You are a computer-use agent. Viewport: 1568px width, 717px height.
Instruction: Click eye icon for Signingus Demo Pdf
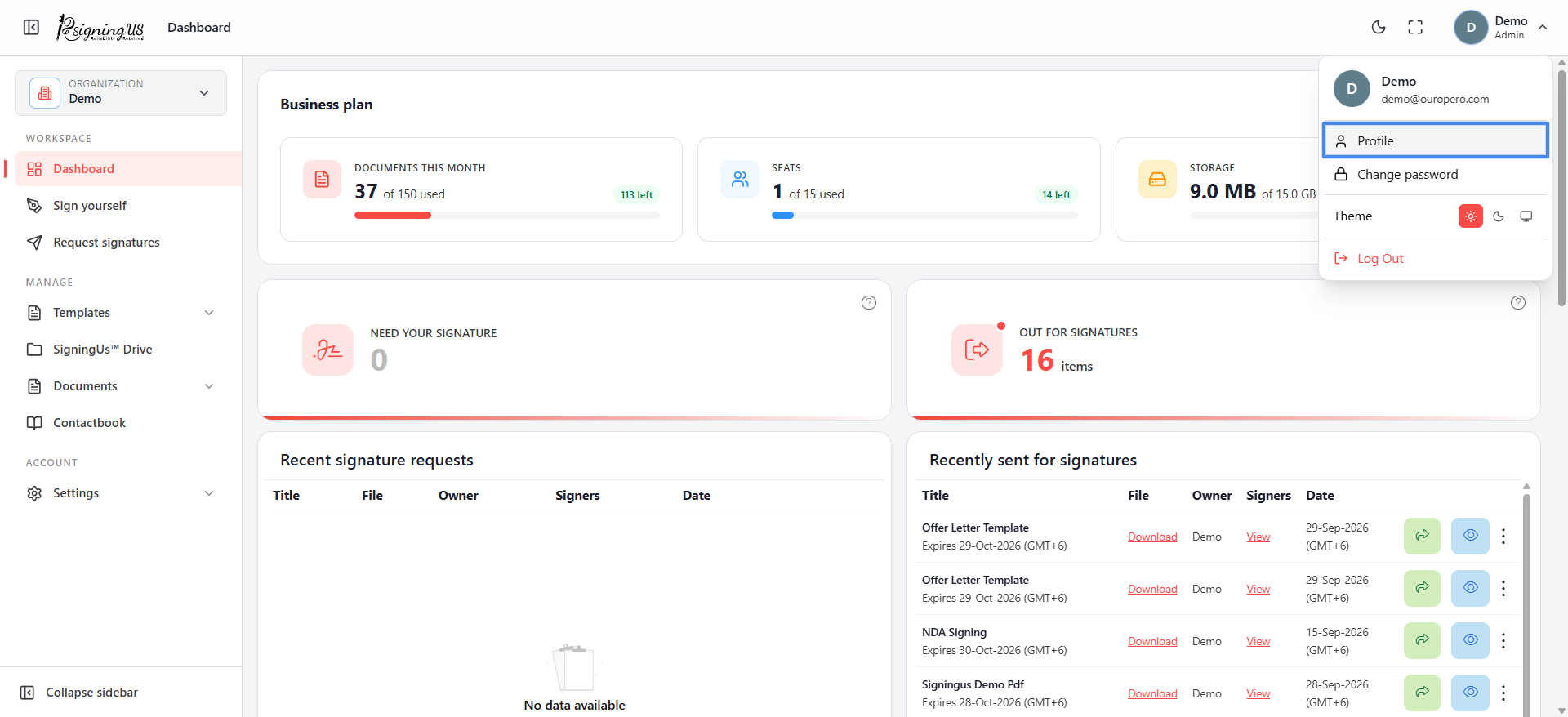pyautogui.click(x=1470, y=693)
